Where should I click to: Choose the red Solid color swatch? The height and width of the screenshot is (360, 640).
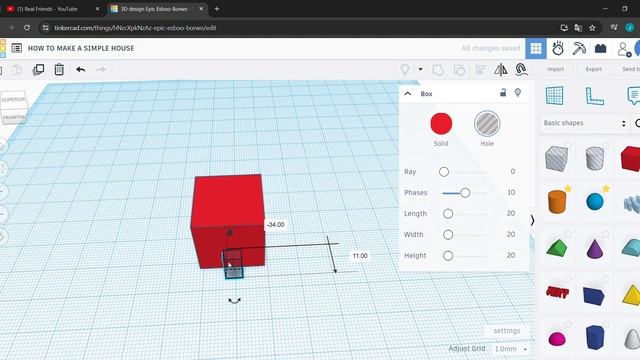pos(441,124)
